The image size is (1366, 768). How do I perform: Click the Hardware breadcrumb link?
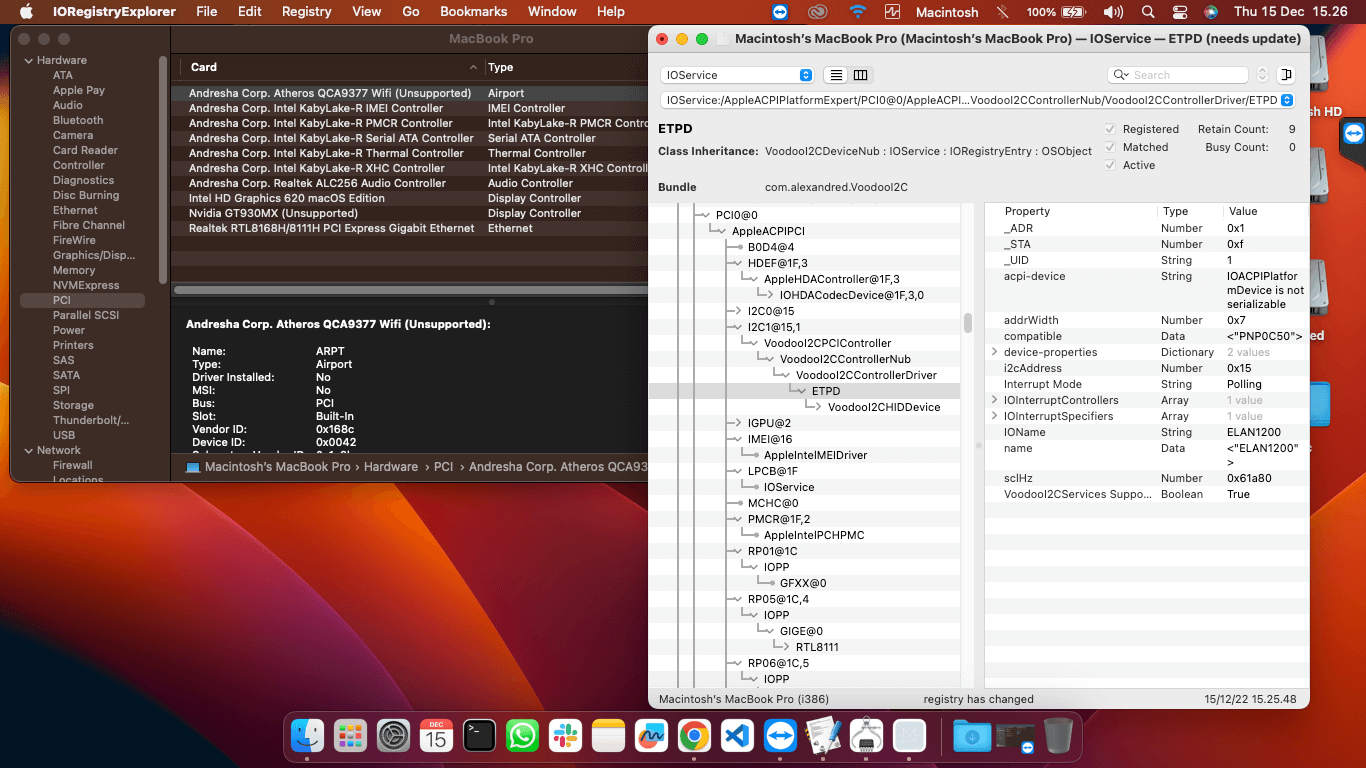(390, 466)
